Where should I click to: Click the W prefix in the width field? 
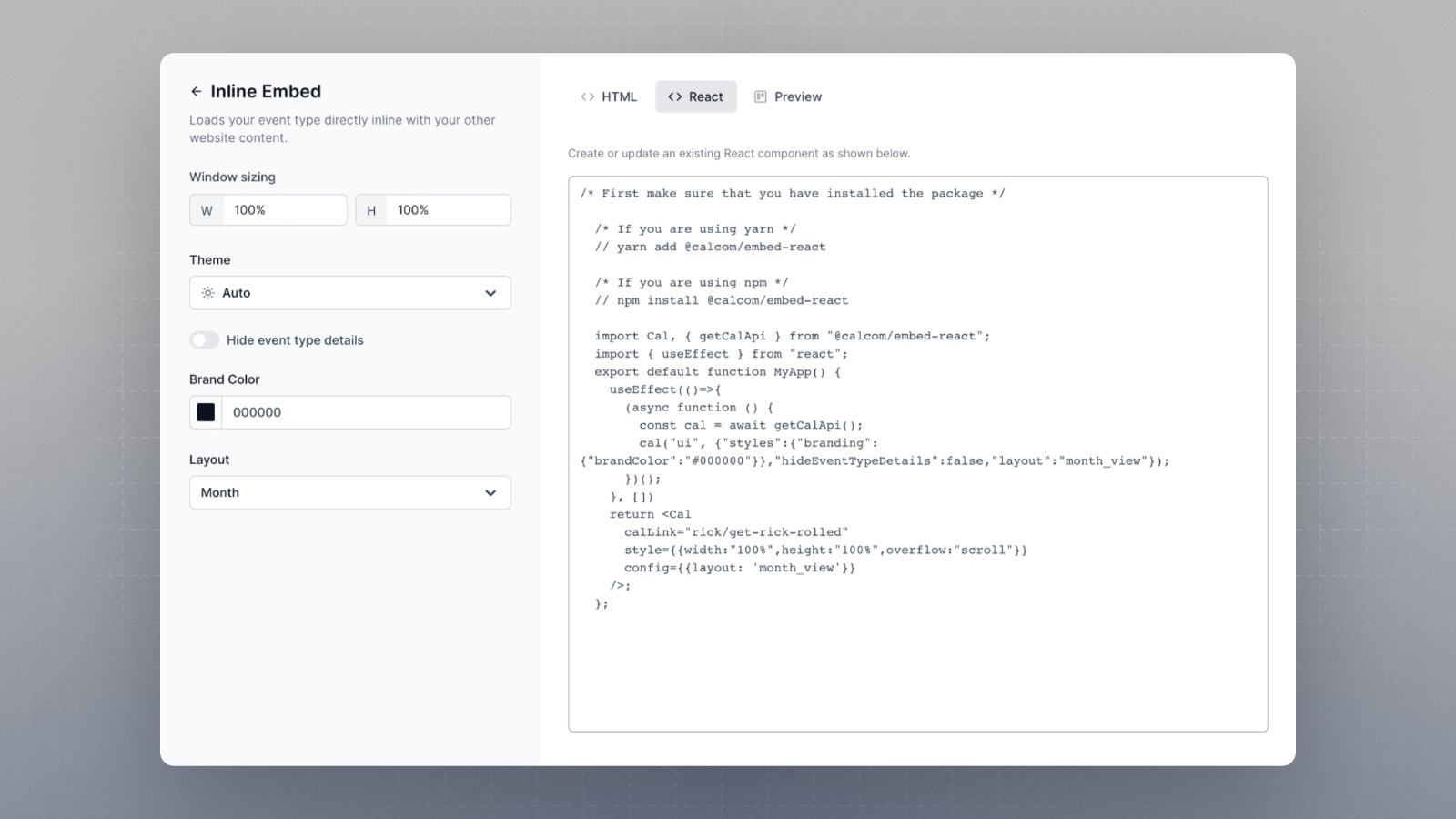[x=207, y=209]
